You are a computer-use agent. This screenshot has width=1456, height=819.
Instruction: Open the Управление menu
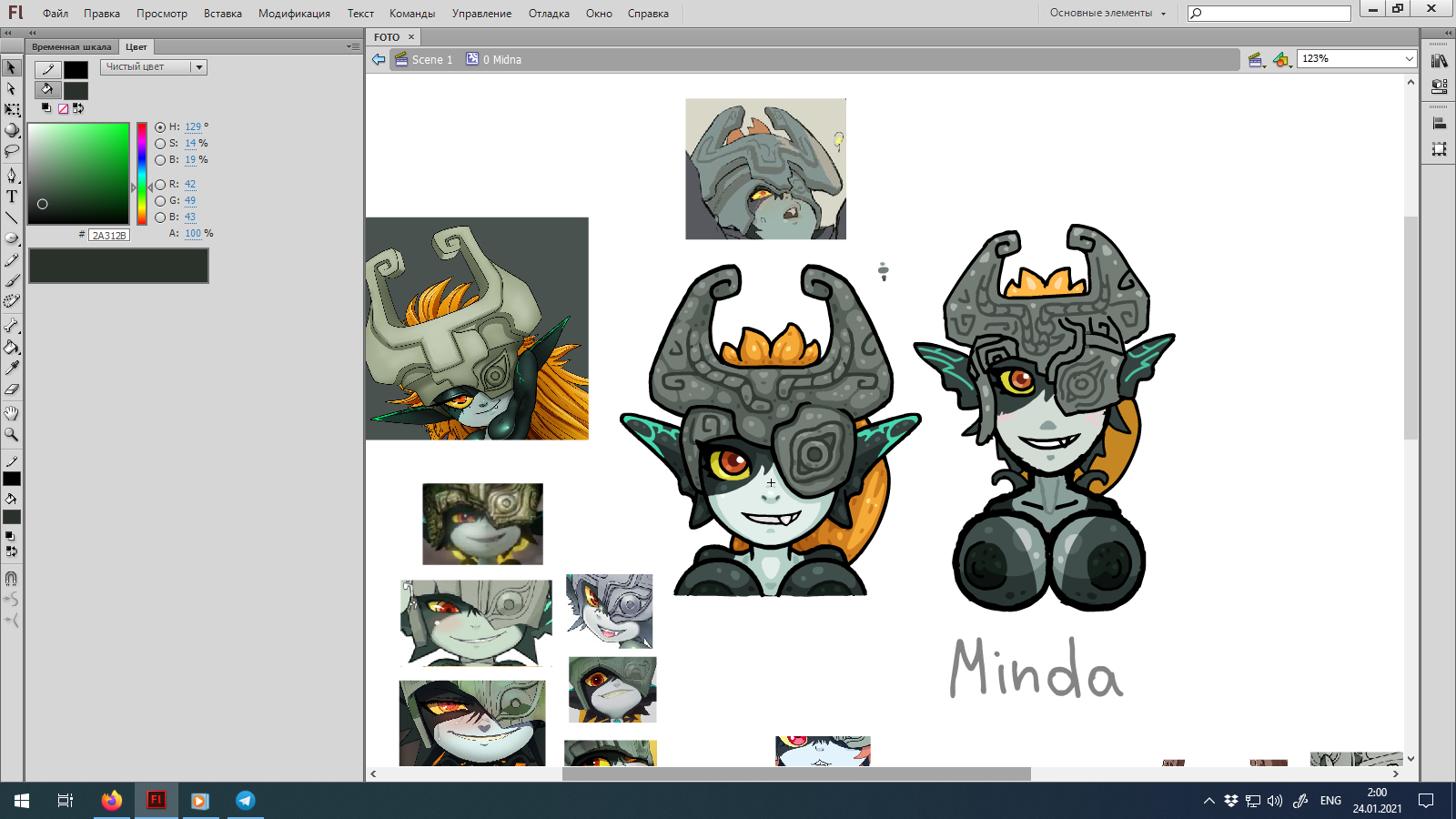point(481,14)
